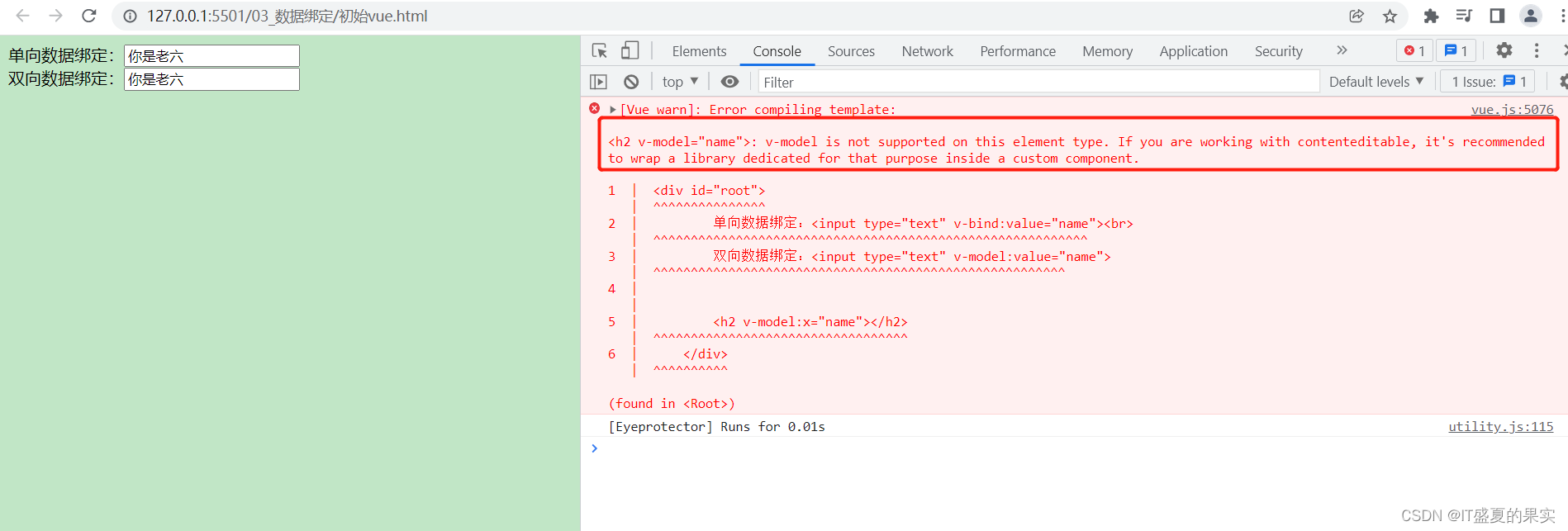Screen dimensions: 1568x531
Task: Toggle browser side panel icon
Action: click(x=1497, y=16)
